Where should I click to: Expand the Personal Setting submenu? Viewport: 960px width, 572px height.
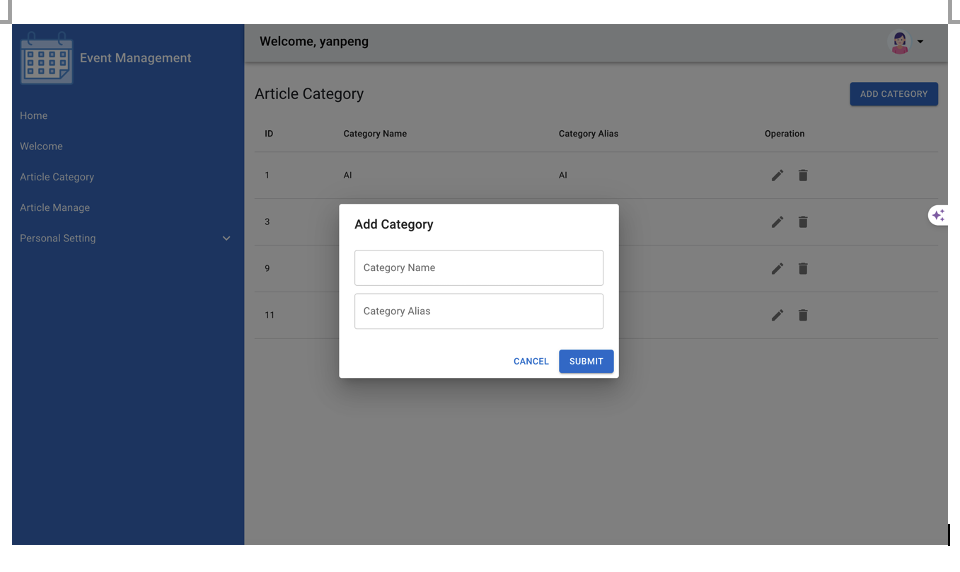coord(226,239)
